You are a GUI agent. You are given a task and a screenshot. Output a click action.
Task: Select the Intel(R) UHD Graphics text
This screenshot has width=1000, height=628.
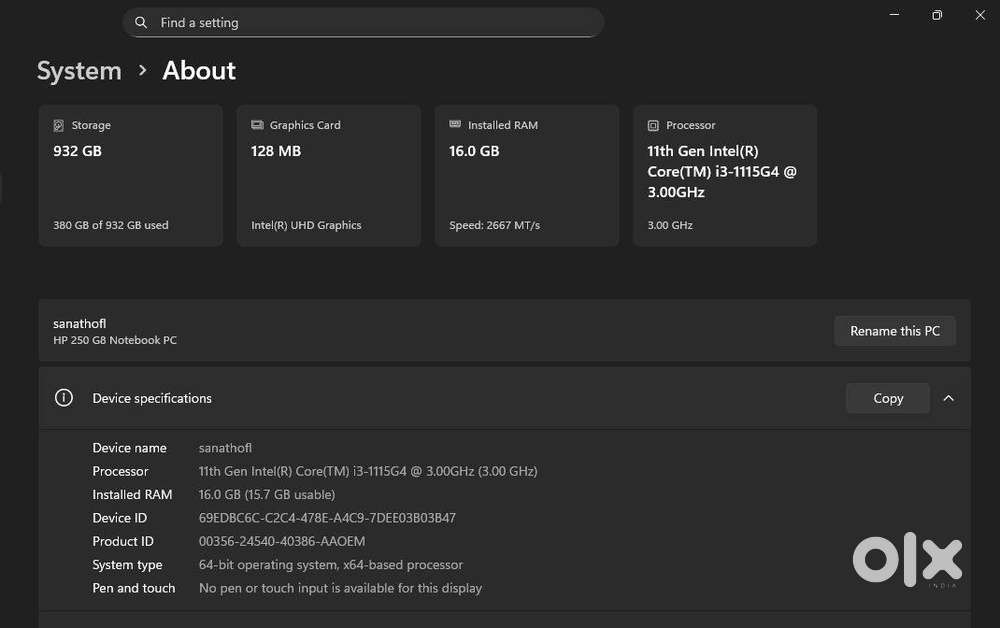point(306,225)
